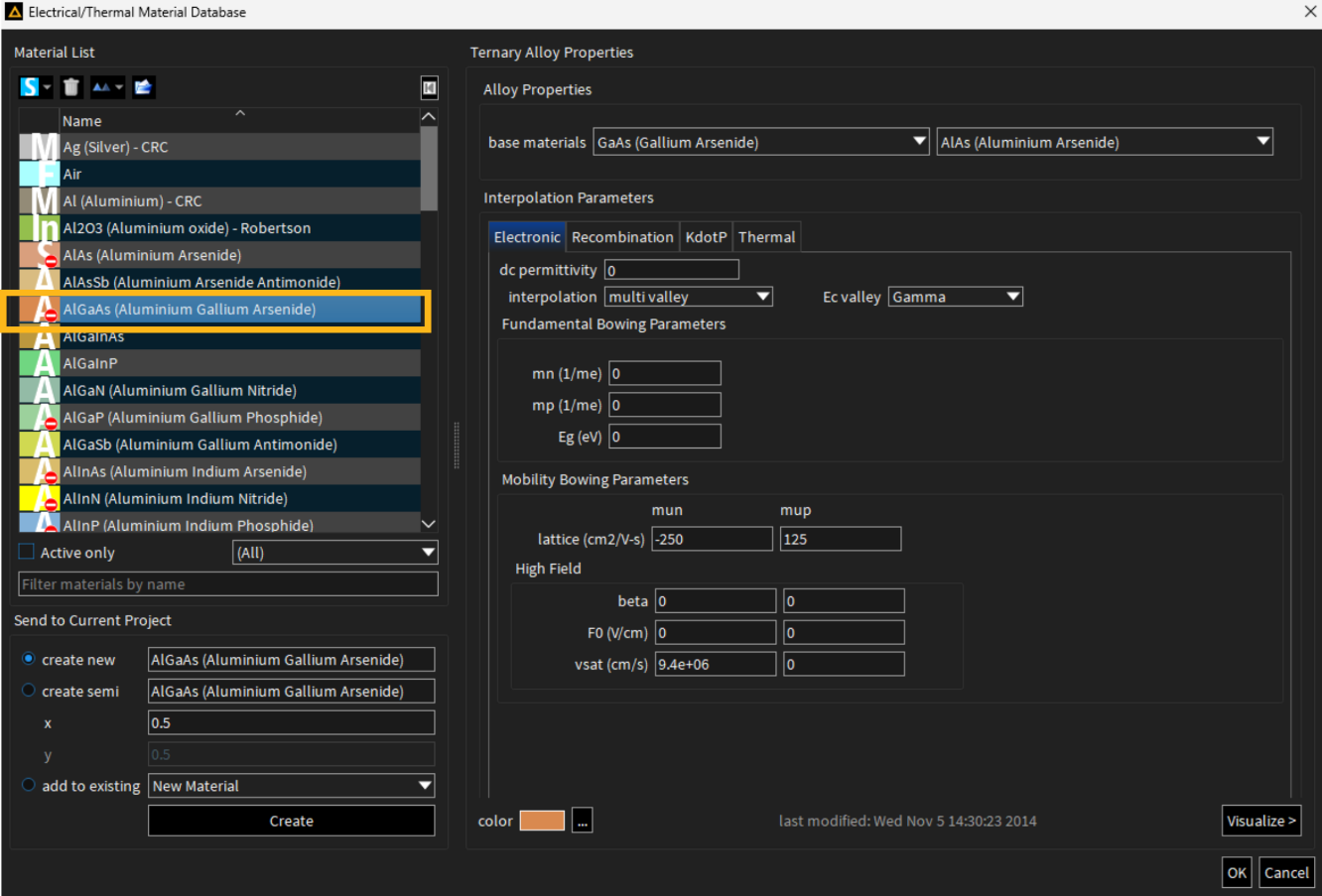Switch to the KdotP tab
Image resolution: width=1322 pixels, height=896 pixels.
pyautogui.click(x=707, y=237)
